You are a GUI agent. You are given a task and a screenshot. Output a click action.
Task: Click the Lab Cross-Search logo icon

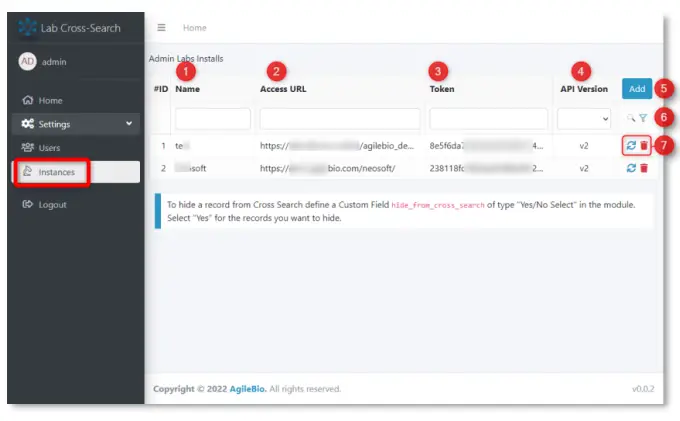(x=27, y=27)
